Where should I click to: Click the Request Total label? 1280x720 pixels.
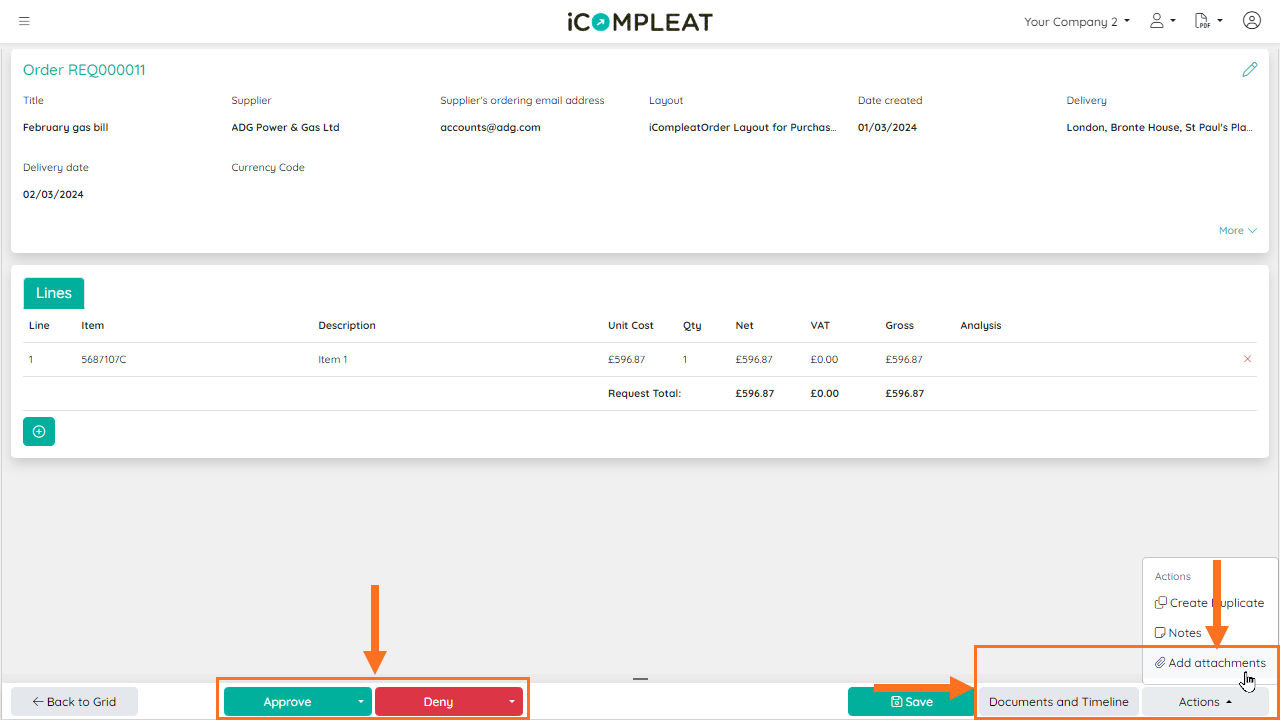(x=644, y=394)
